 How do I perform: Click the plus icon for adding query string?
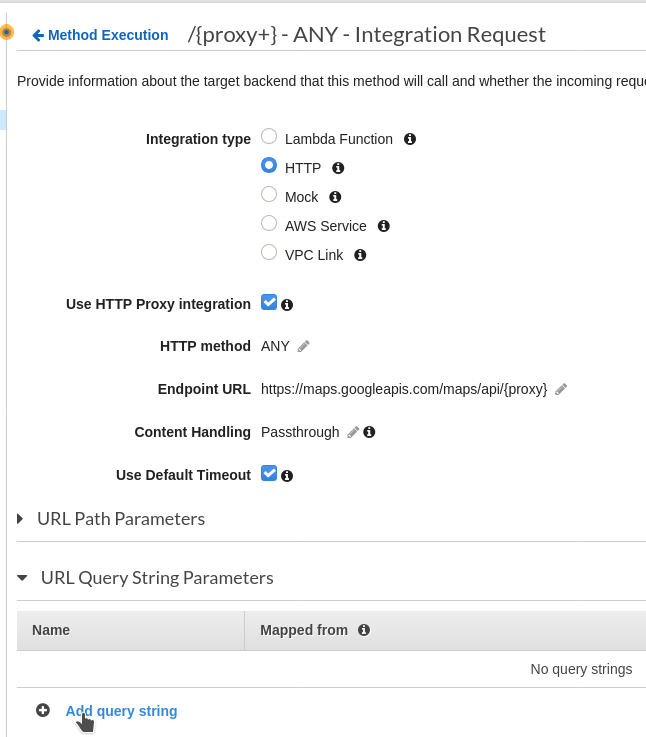pos(43,710)
